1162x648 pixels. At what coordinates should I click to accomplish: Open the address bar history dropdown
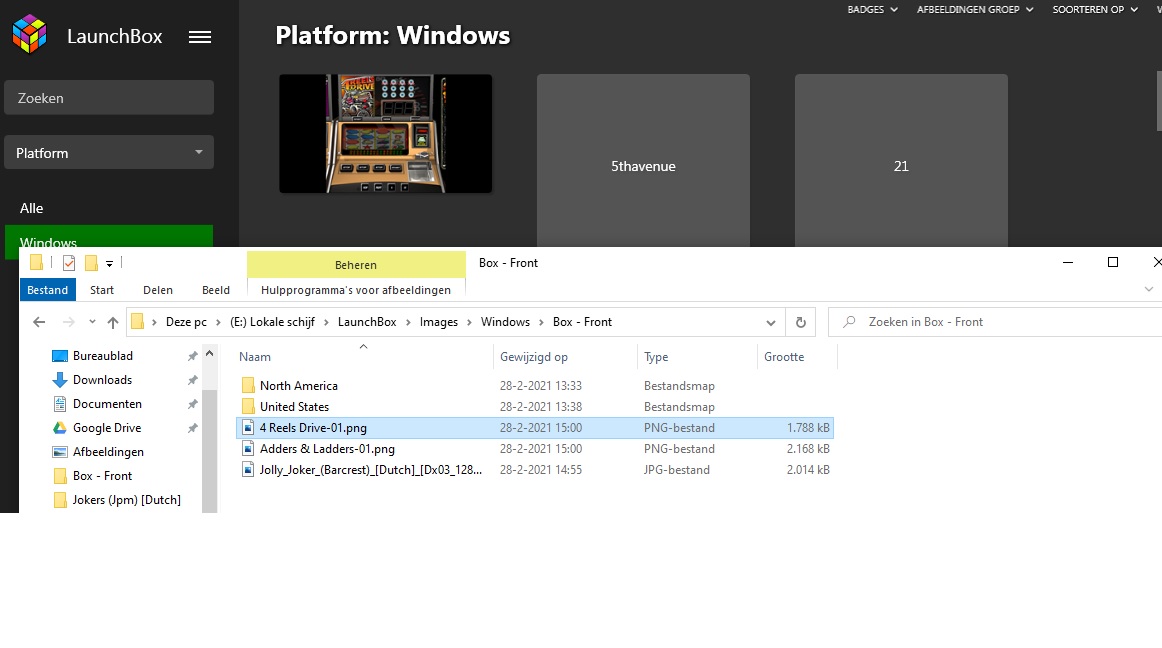771,323
